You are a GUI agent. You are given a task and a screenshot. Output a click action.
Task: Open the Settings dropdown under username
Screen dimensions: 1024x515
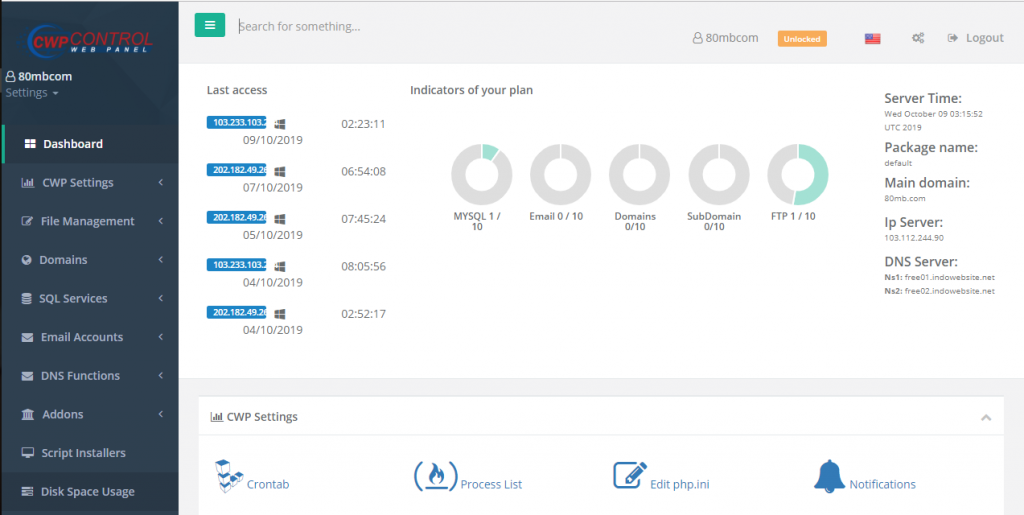click(32, 93)
